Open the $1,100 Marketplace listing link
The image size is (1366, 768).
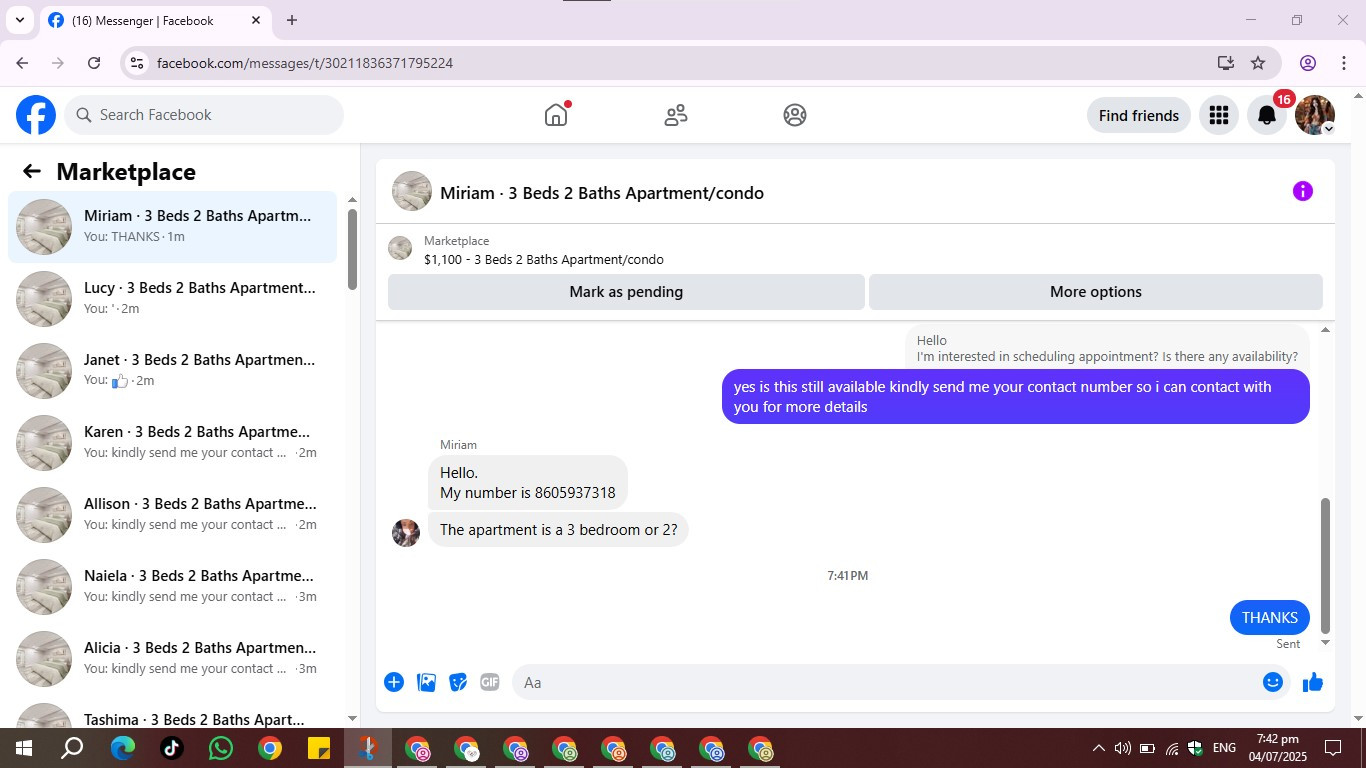pyautogui.click(x=544, y=259)
